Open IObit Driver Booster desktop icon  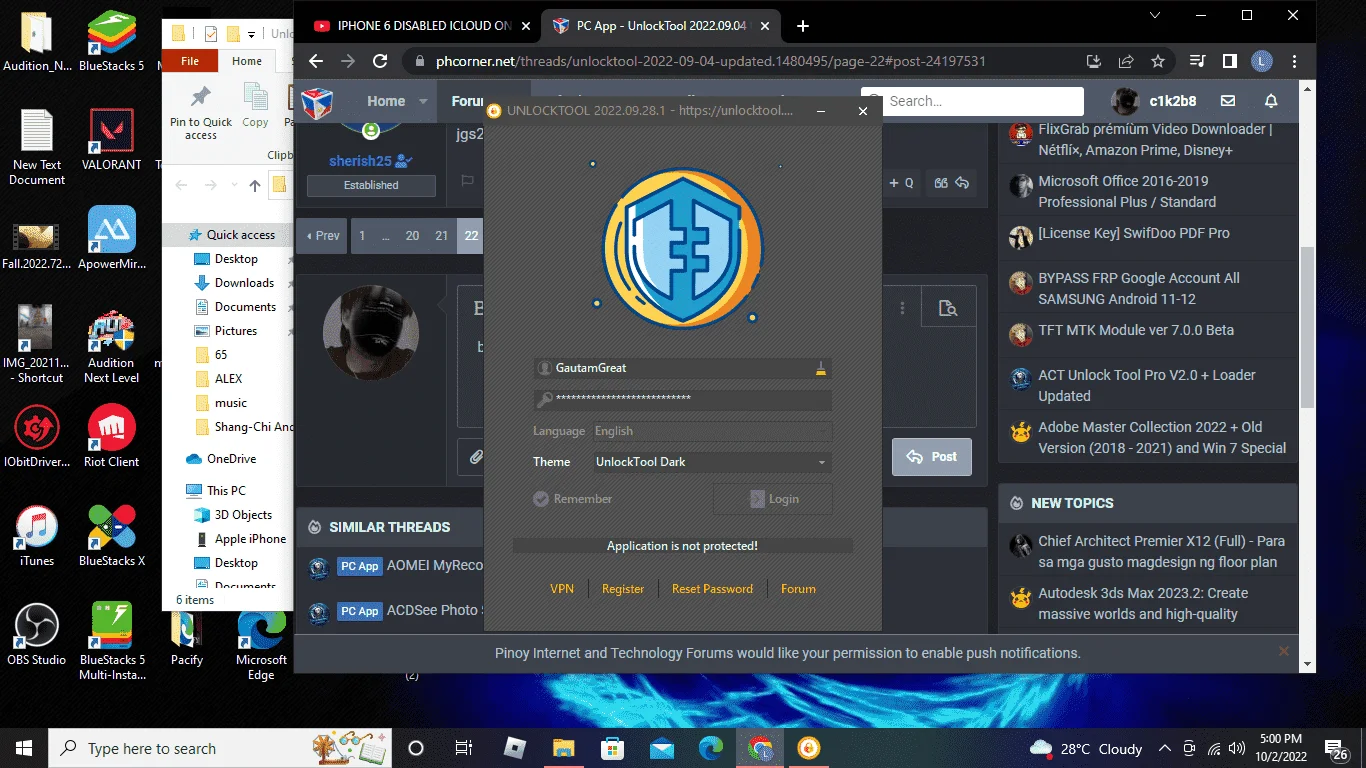(37, 436)
